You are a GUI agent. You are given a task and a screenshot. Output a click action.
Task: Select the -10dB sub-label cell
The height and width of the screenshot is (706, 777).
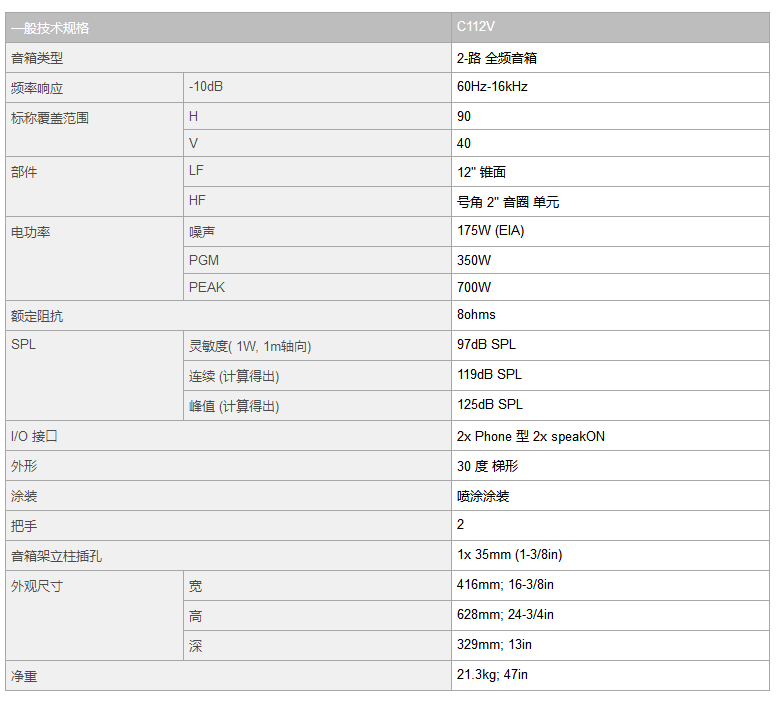pyautogui.click(x=317, y=88)
